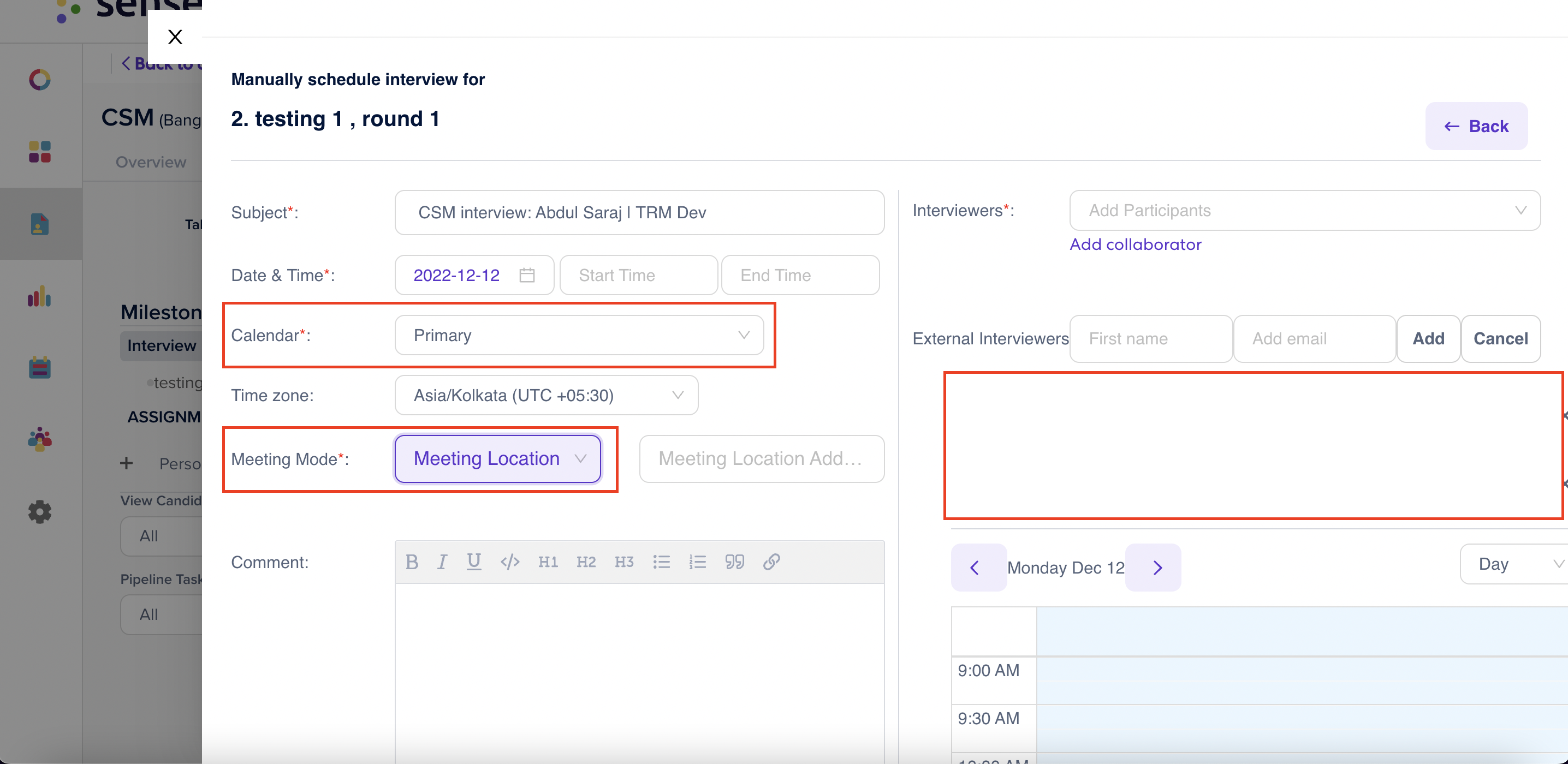This screenshot has width=1568, height=764.
Task: Apply H2 heading in comment editor
Action: 586,562
